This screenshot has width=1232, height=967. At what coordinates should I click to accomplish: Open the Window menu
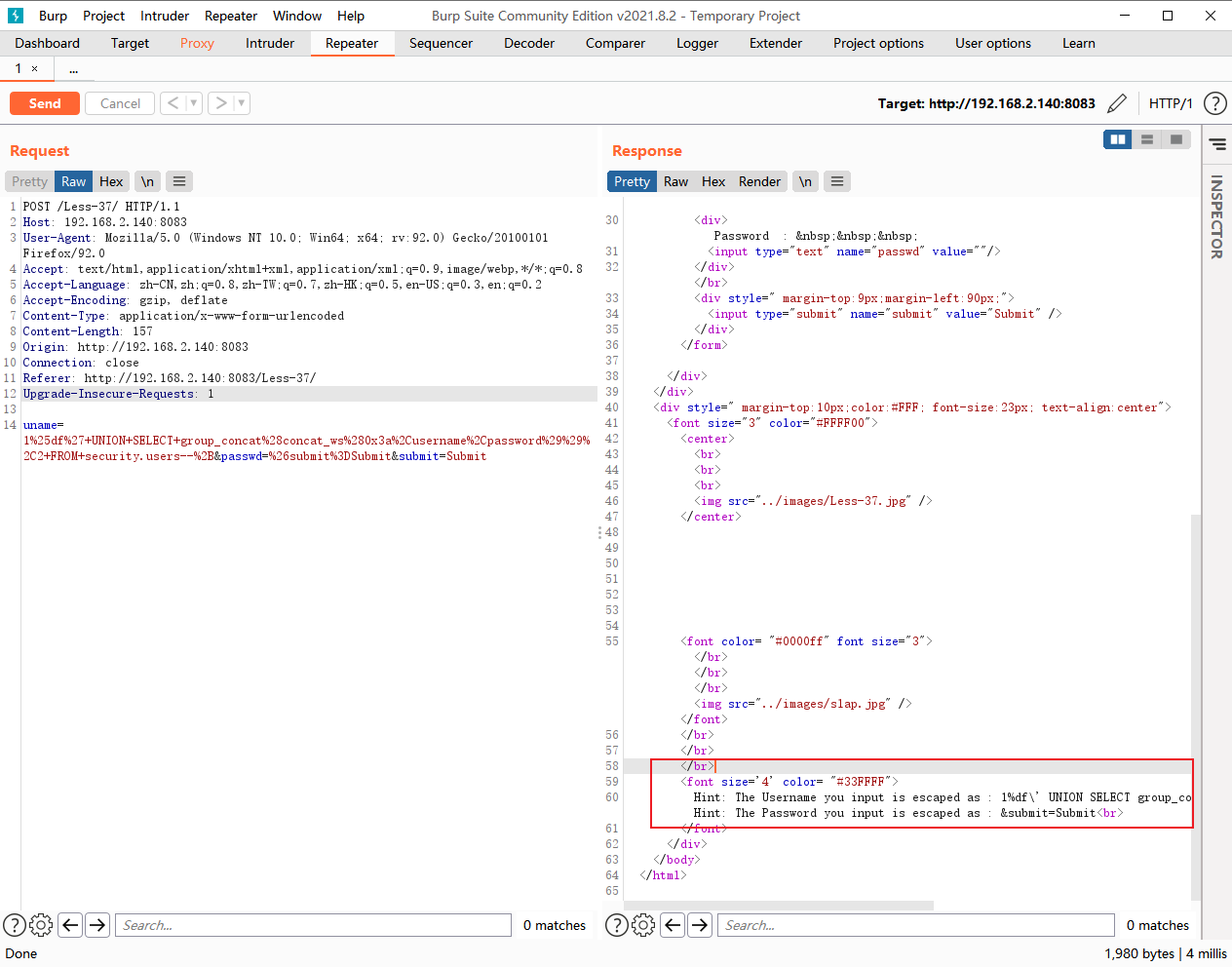point(297,16)
